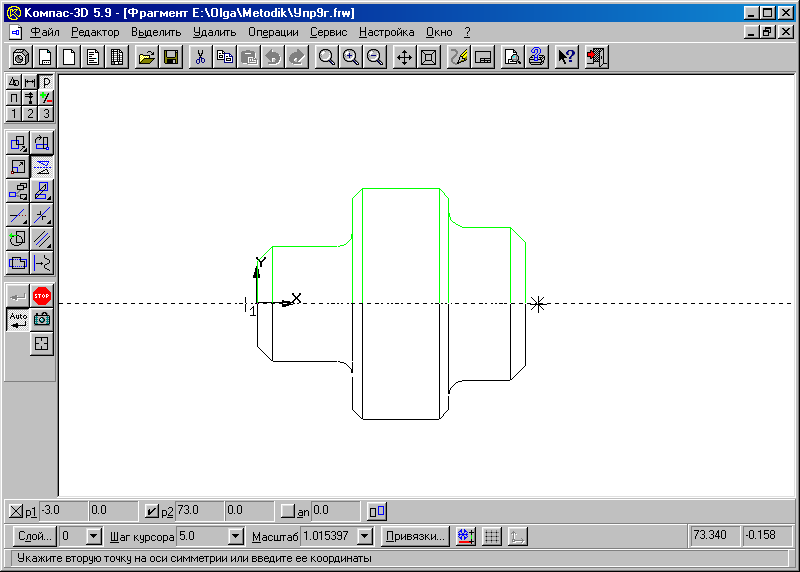Click the Слой... button
This screenshot has height=572, width=800.
click(x=35, y=536)
